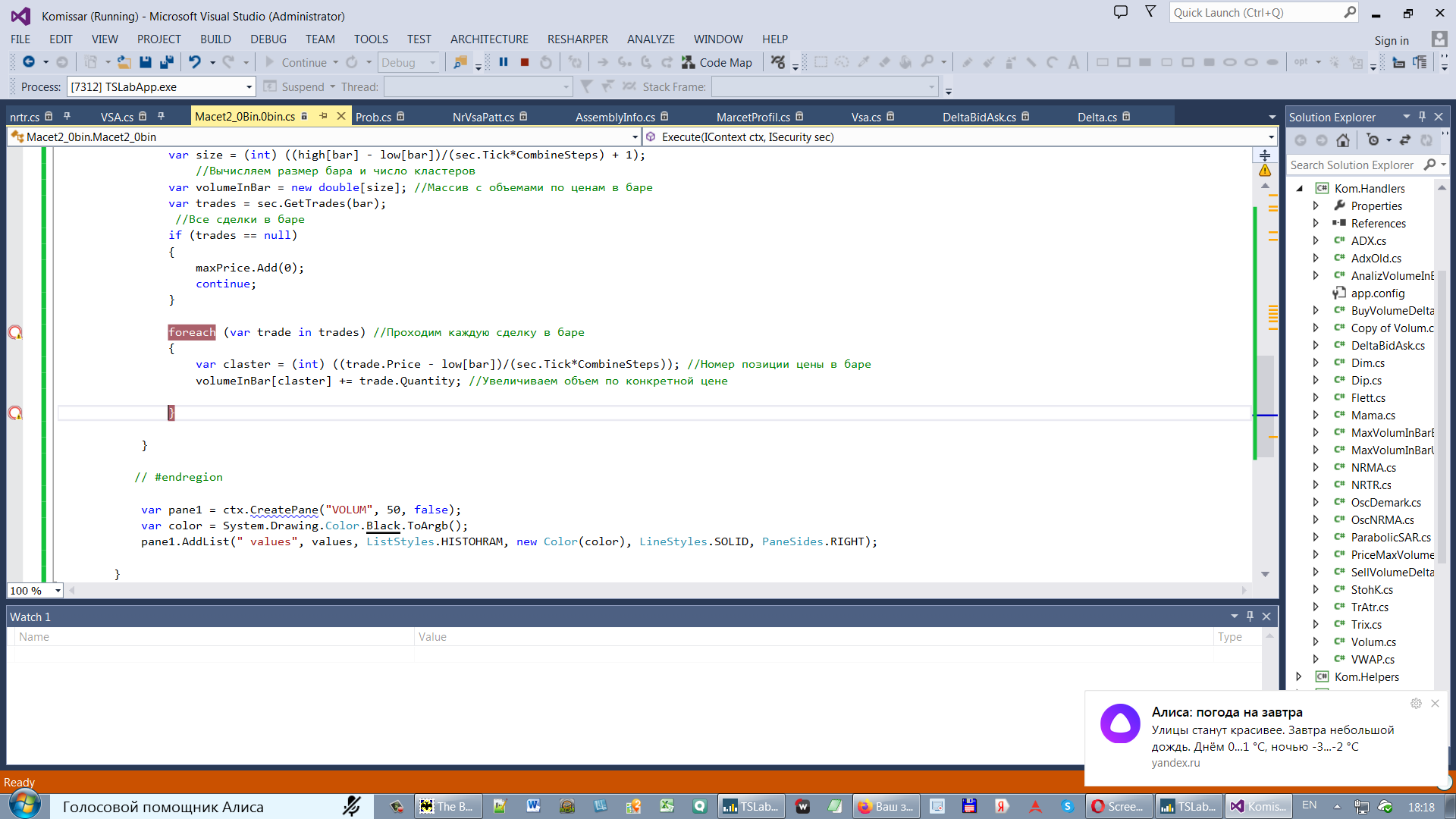Open the DEBUG menu
The image size is (1456, 819).
(x=268, y=39)
